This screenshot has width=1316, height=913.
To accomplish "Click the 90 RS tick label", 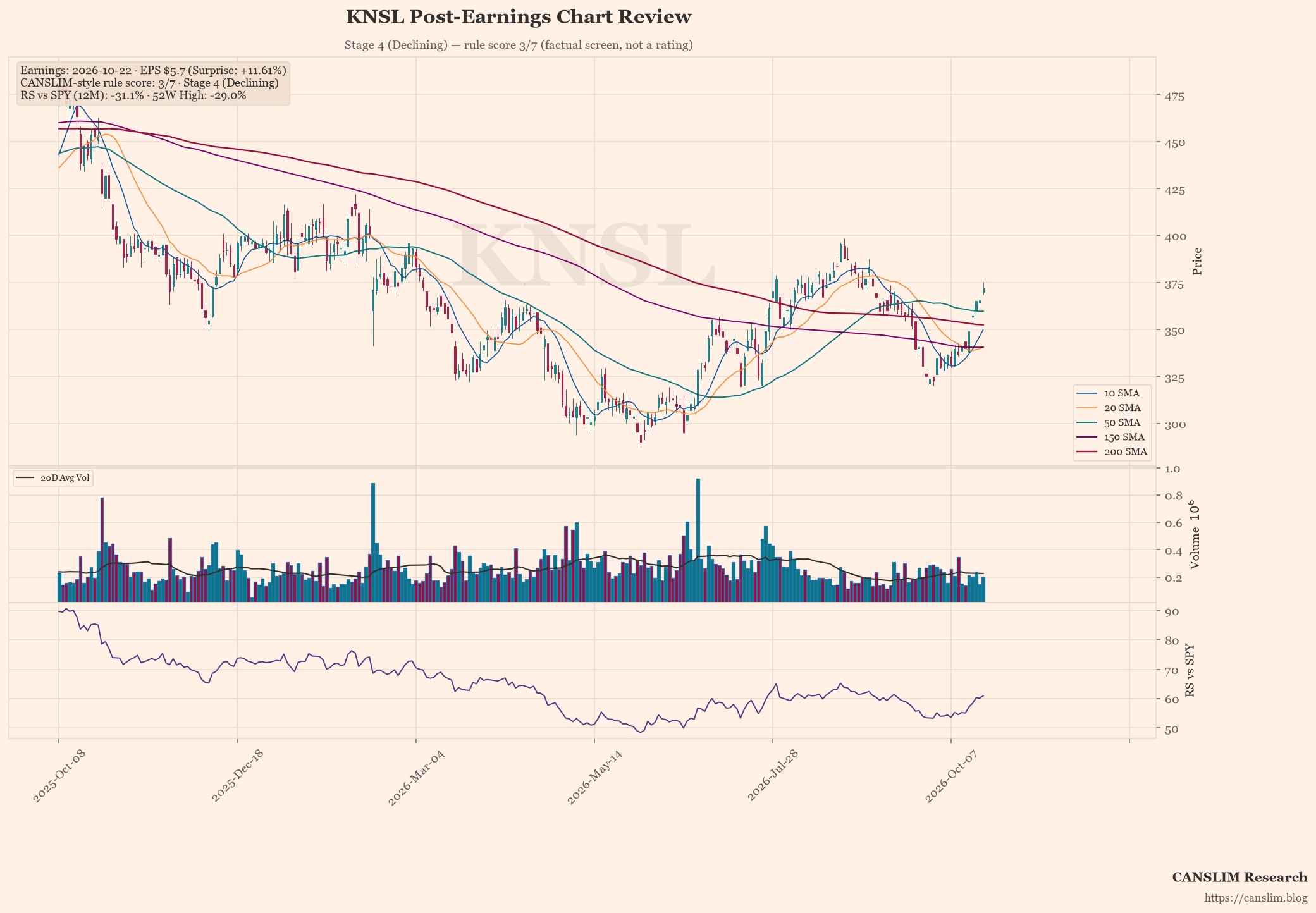I will tap(1171, 611).
